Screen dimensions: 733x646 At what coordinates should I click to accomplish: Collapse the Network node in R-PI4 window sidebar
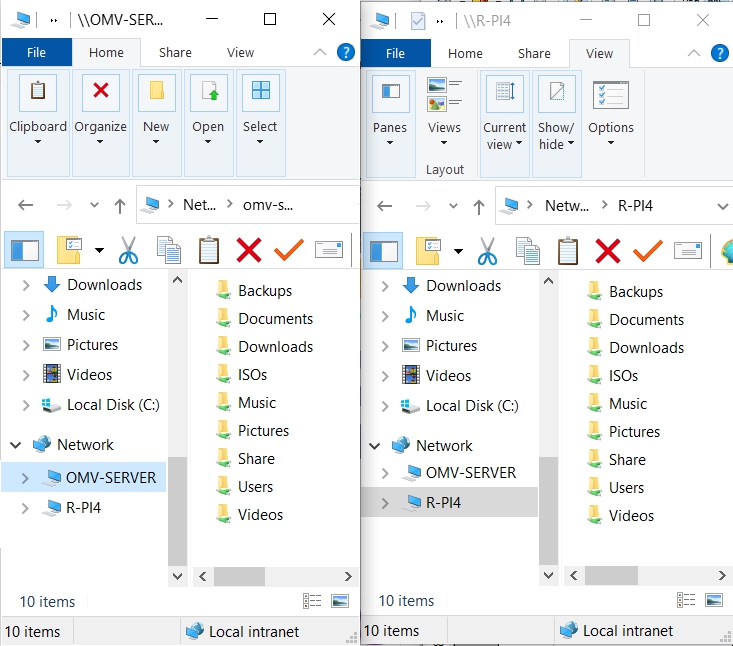[375, 446]
